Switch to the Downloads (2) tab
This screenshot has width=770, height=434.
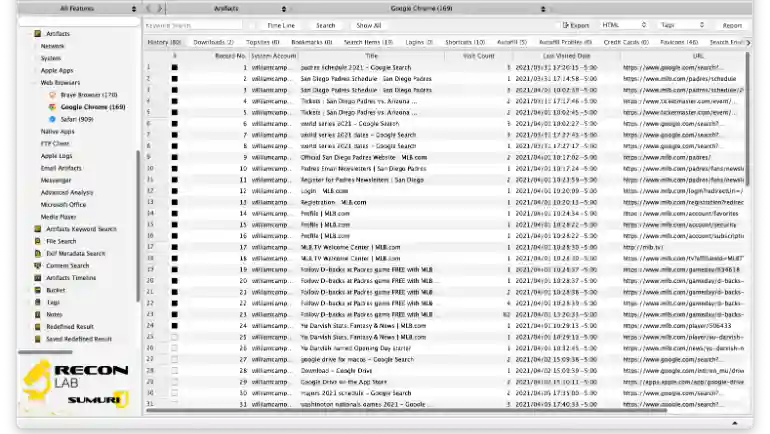(x=213, y=42)
